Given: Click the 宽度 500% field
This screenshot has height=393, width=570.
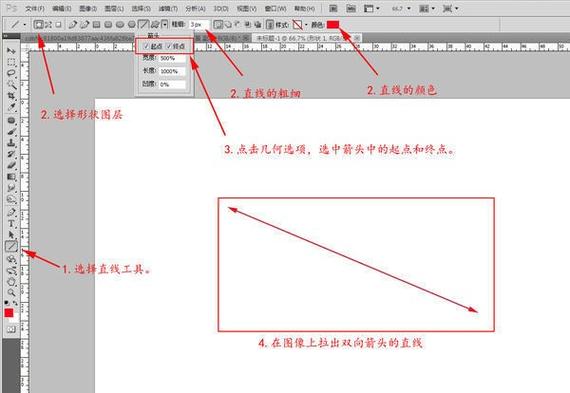Looking at the screenshot, I should (173, 58).
